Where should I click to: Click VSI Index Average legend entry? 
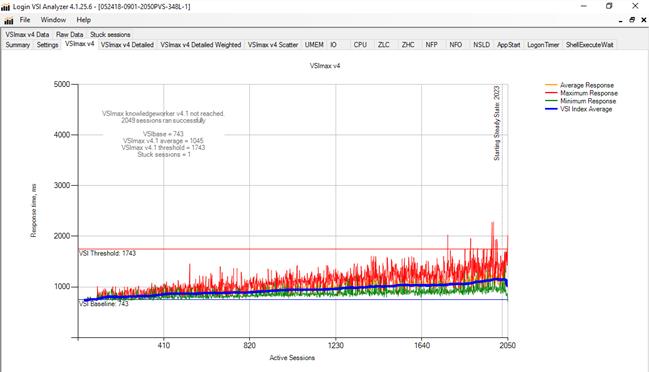coord(578,109)
